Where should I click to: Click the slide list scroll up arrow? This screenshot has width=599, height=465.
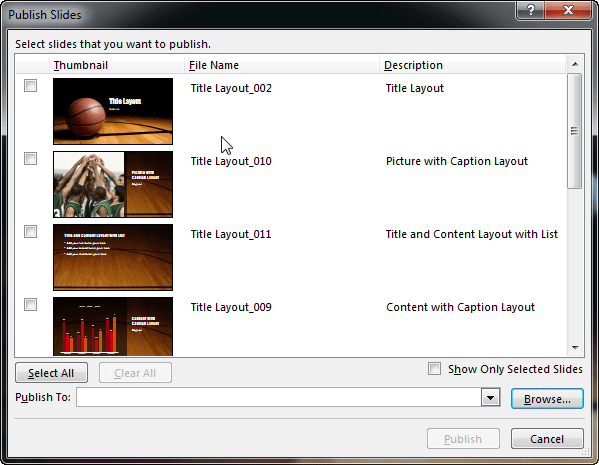(x=575, y=64)
